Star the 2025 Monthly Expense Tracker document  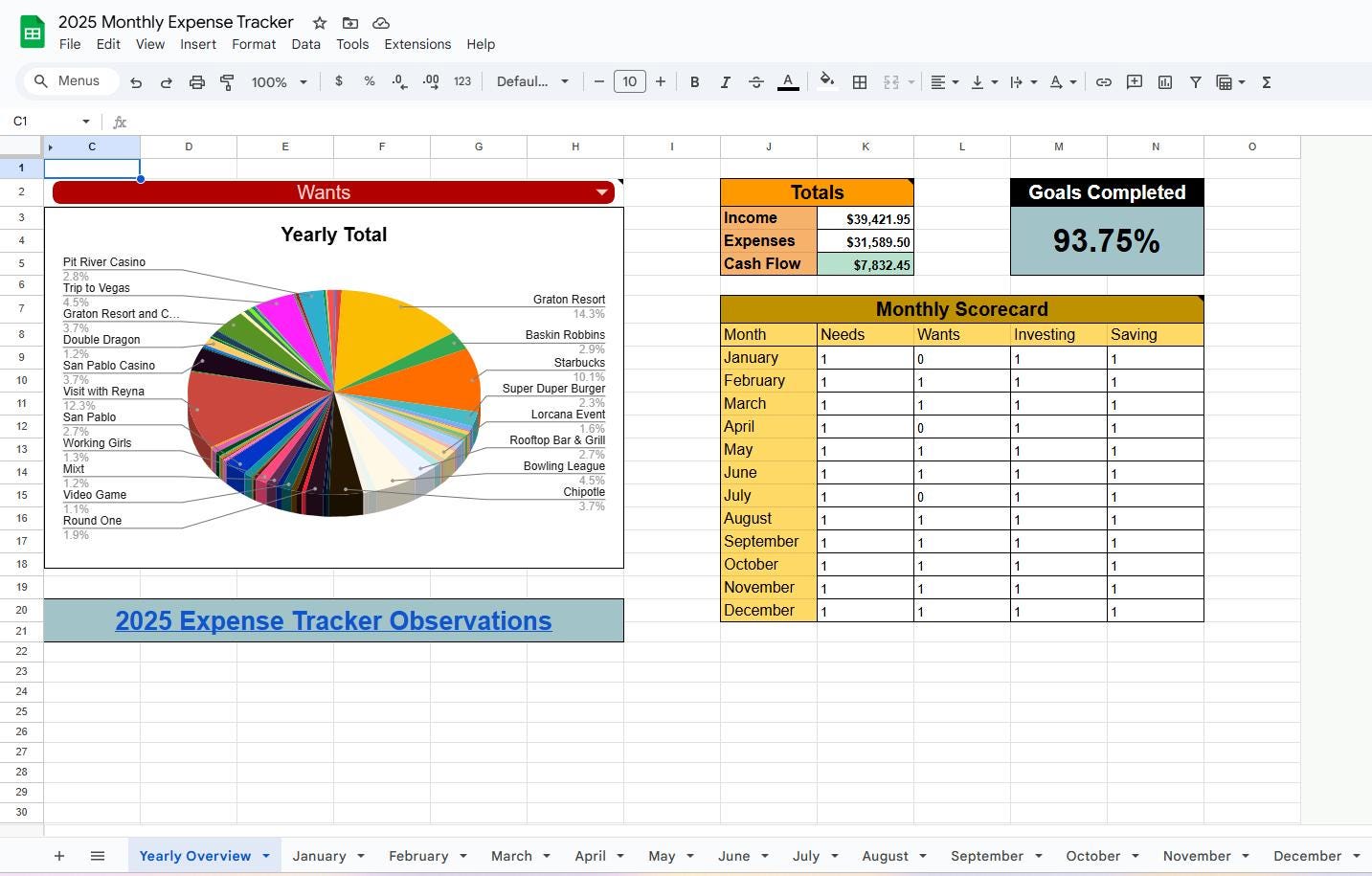[x=320, y=23]
